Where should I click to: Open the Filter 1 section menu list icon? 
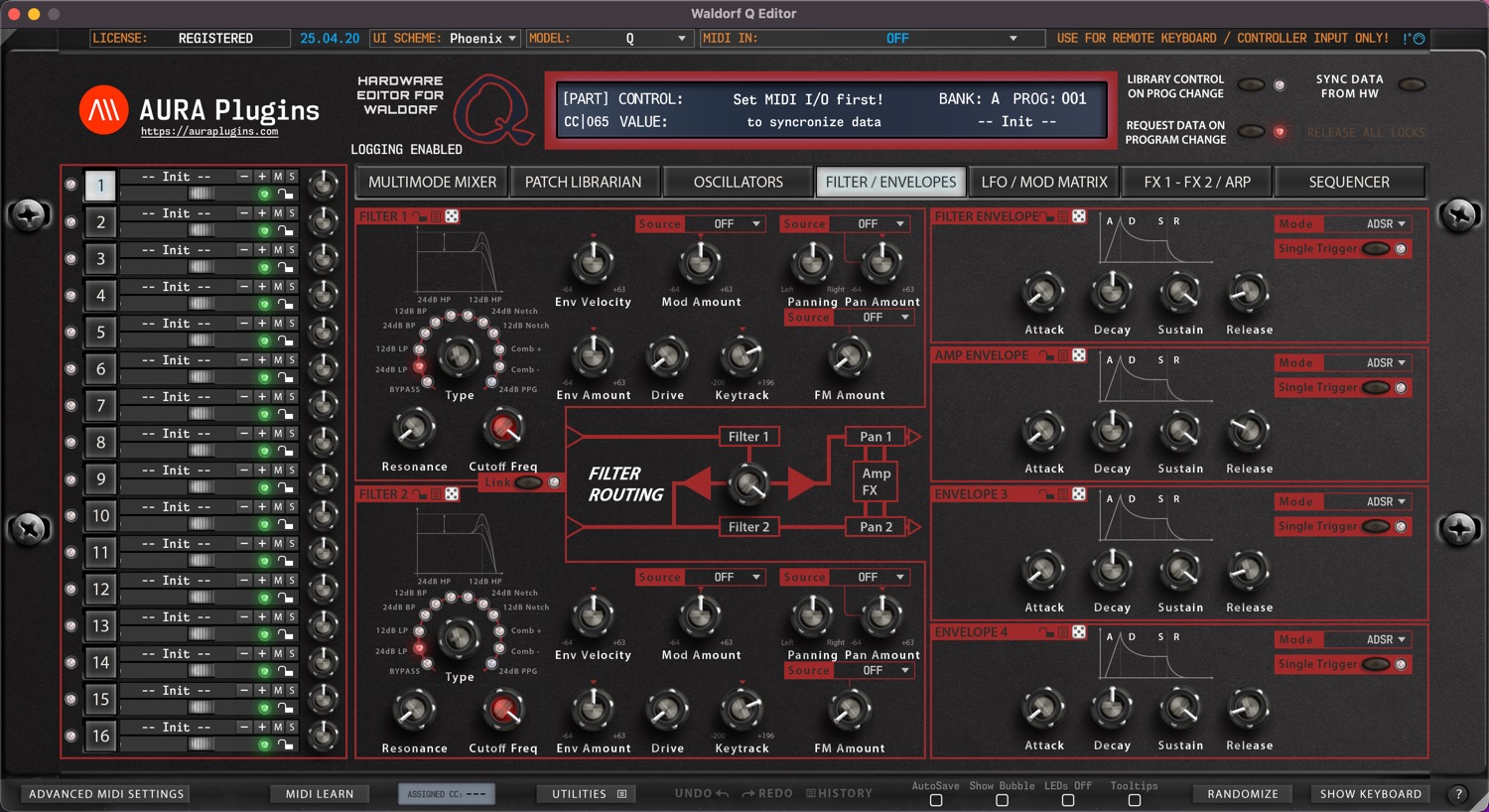pos(436,215)
